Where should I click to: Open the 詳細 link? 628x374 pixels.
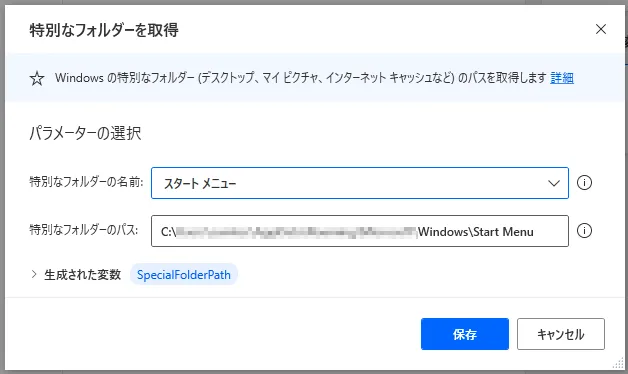[562, 78]
